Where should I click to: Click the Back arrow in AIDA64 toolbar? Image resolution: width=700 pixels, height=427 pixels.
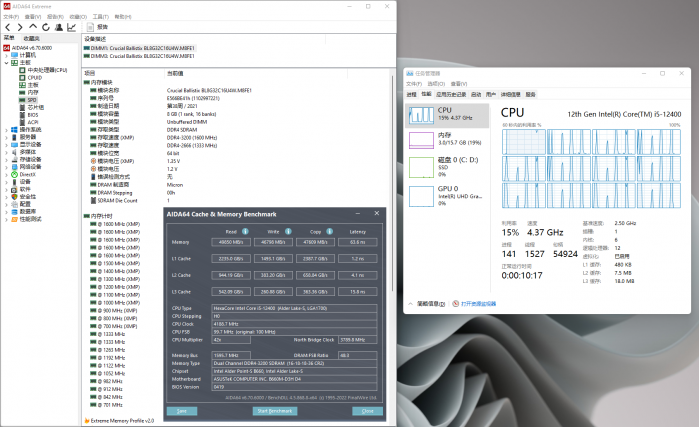6,27
